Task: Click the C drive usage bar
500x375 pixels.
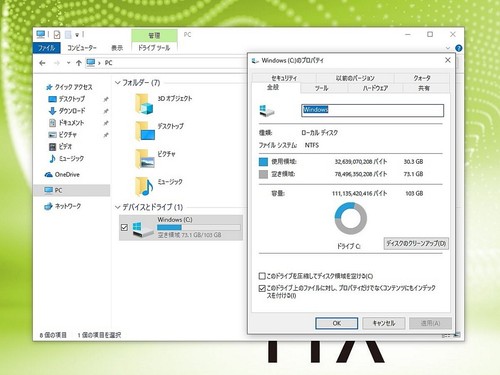Action: [x=199, y=227]
